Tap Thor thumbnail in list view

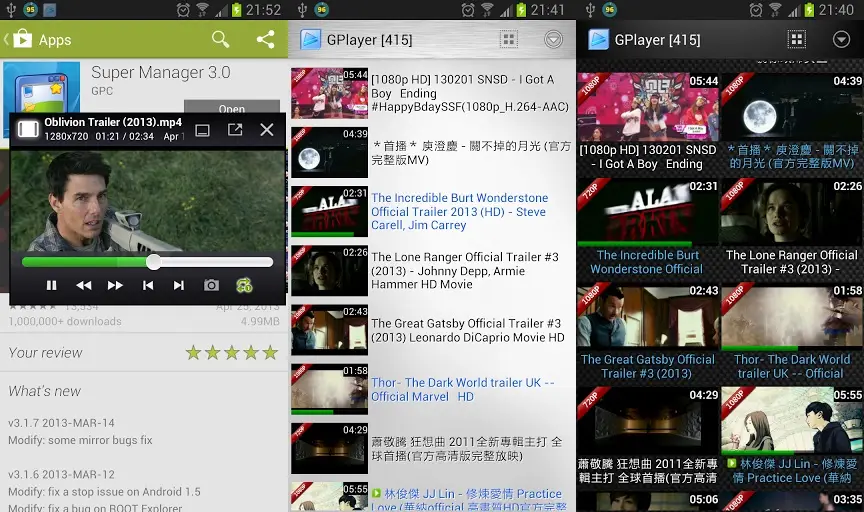(330, 389)
